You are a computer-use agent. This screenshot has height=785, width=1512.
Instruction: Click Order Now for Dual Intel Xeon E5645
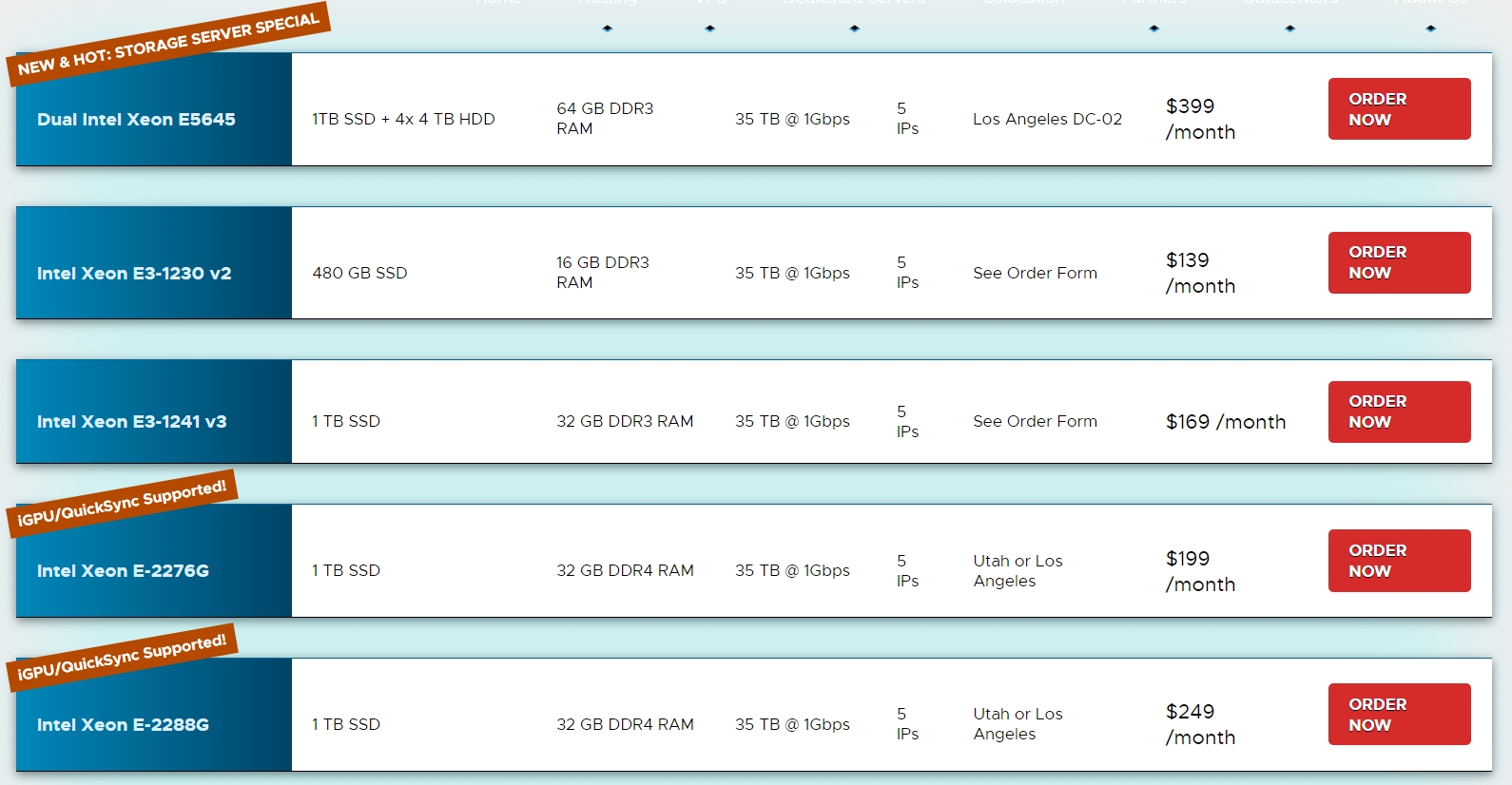coord(1398,109)
